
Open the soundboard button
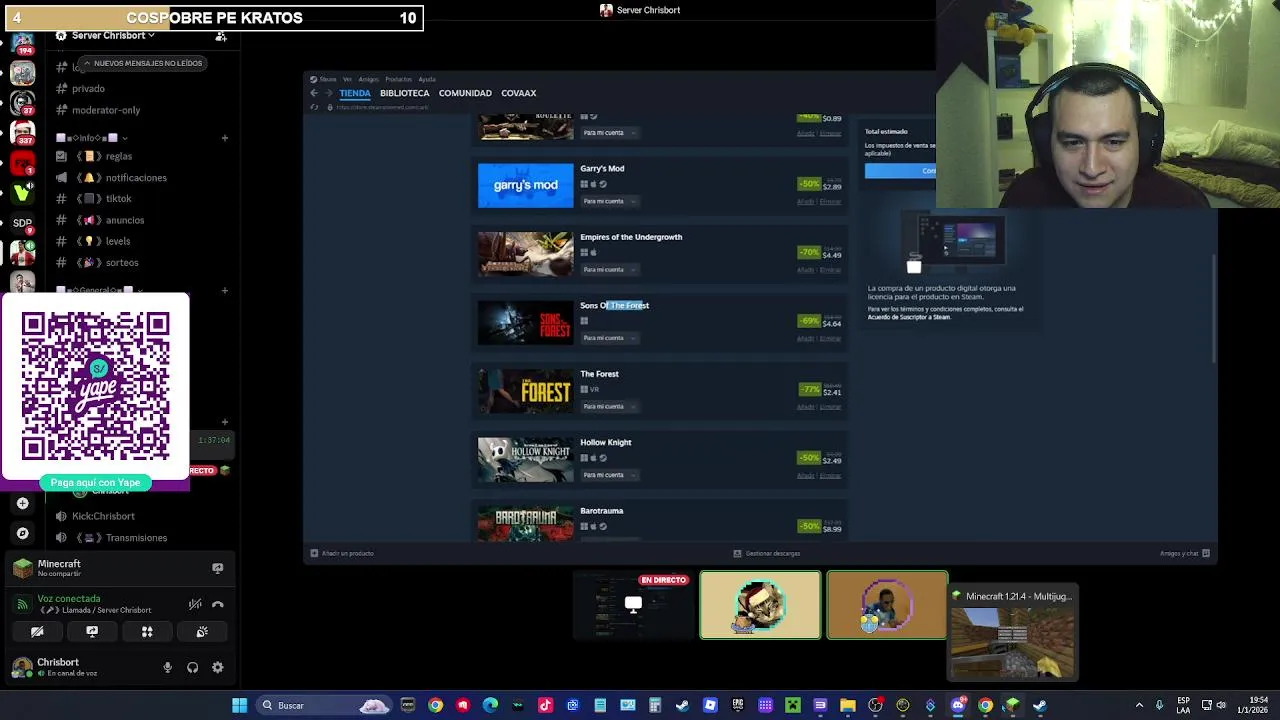tap(202, 631)
